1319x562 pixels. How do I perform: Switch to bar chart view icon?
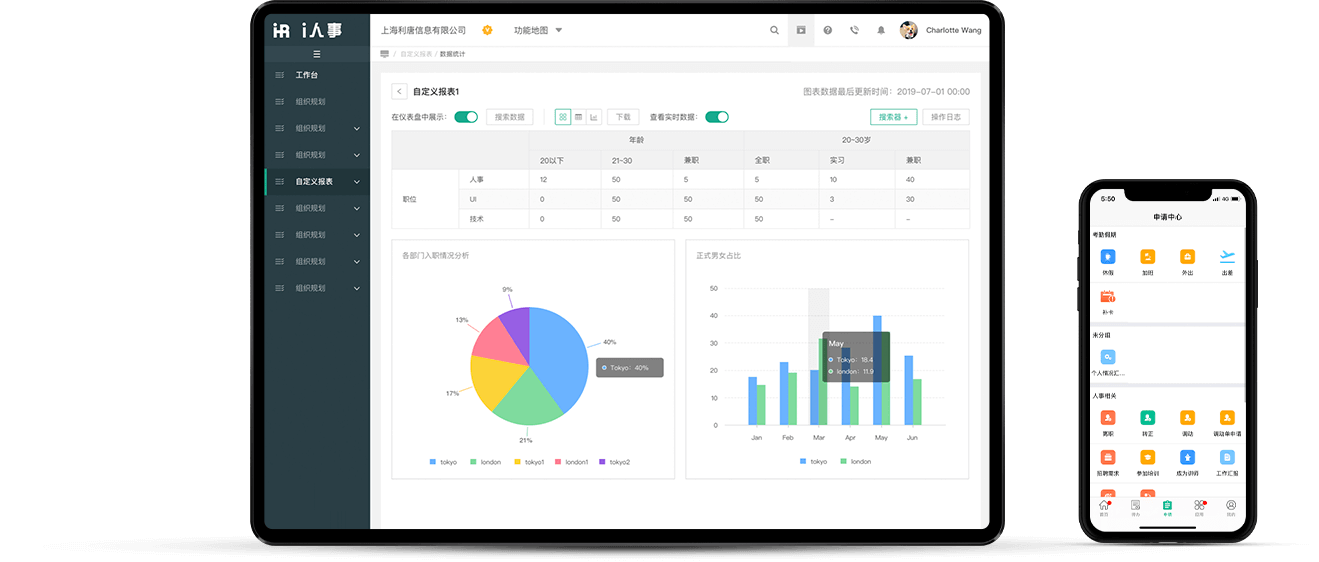coord(594,117)
